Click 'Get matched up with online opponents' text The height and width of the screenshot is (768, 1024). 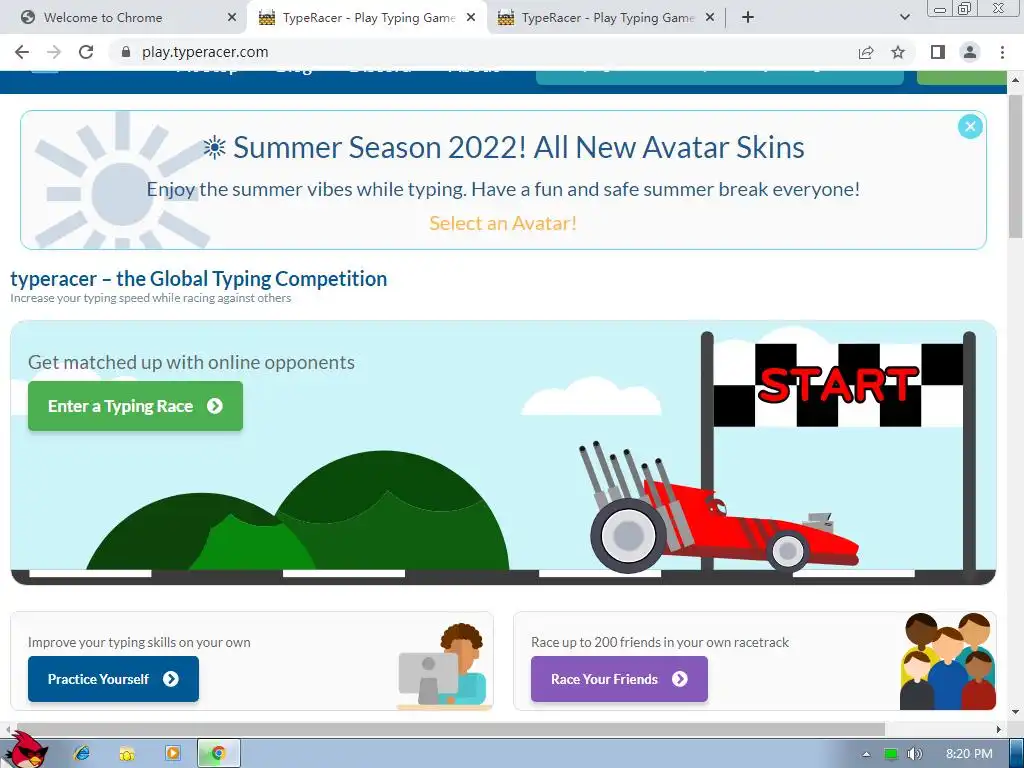191,362
